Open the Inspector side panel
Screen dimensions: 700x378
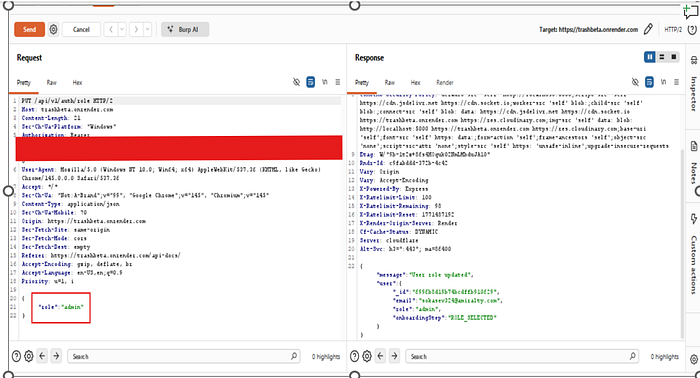(693, 94)
